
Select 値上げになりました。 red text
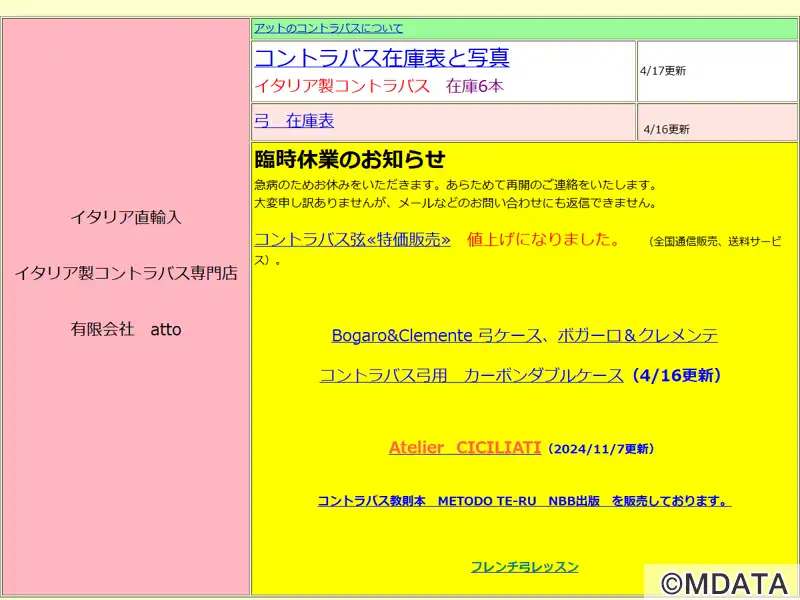coord(544,239)
